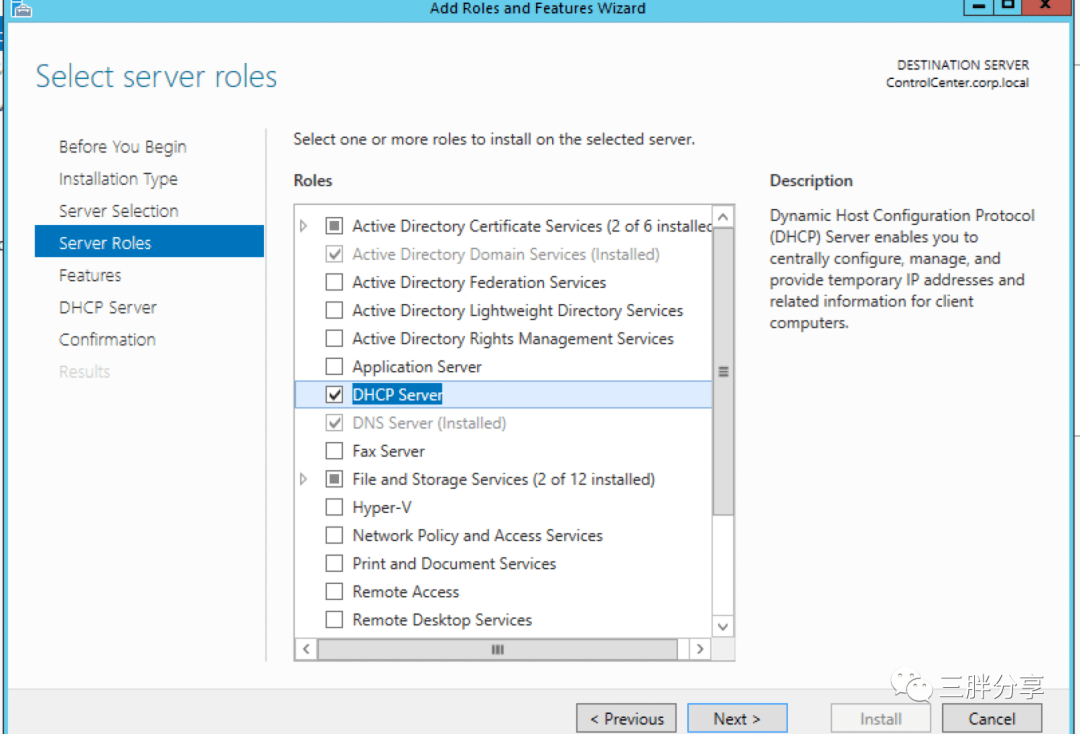Image resolution: width=1080 pixels, height=734 pixels.
Task: Select the DHCP Server step in the sidebar
Action: (107, 307)
